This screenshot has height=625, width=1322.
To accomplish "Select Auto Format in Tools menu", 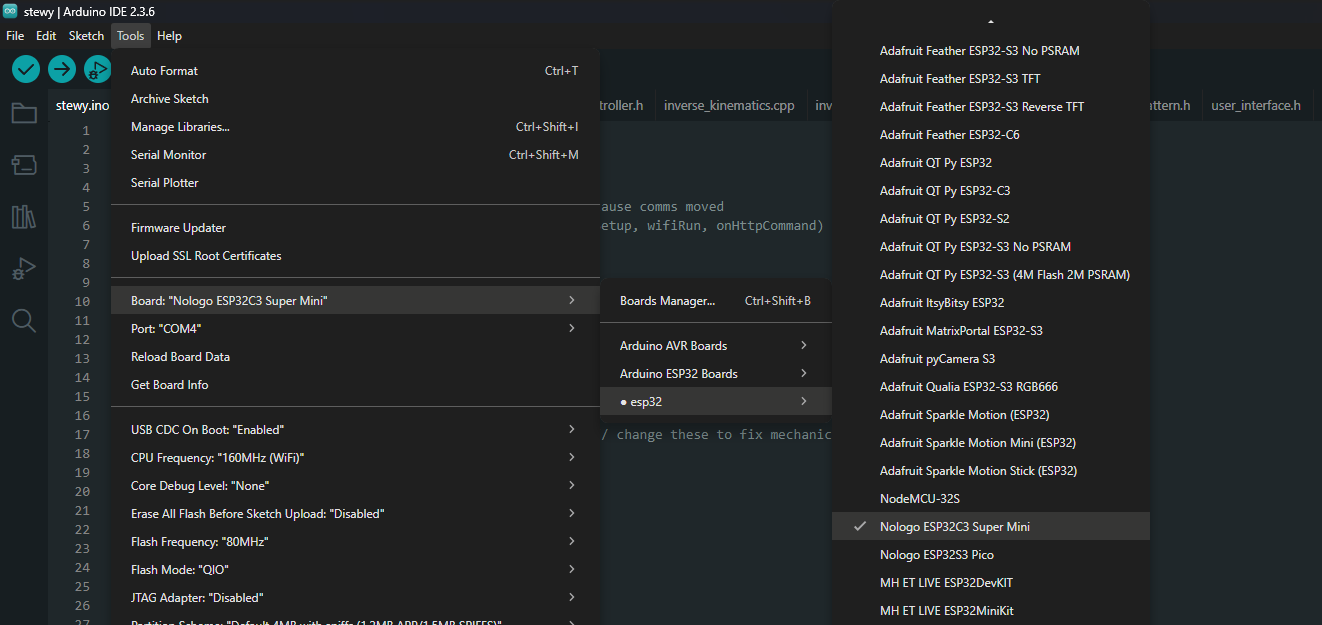I will coord(355,71).
